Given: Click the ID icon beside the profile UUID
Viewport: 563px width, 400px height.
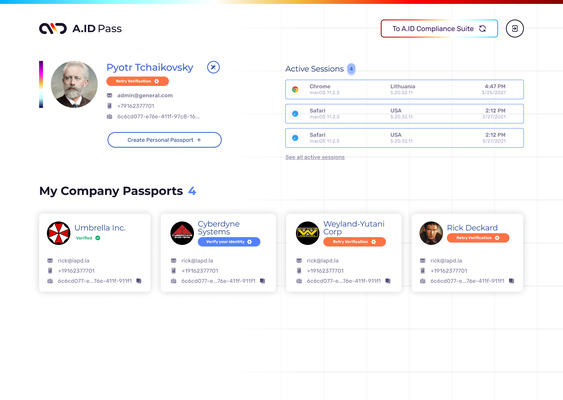Looking at the screenshot, I should (110, 116).
